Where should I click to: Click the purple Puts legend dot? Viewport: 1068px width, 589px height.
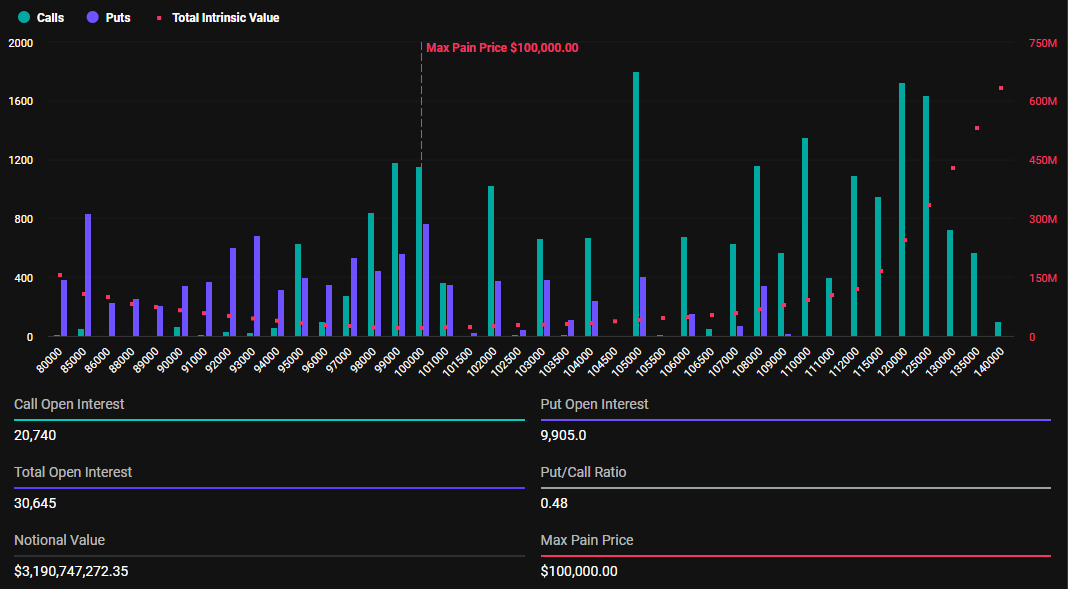tap(92, 18)
